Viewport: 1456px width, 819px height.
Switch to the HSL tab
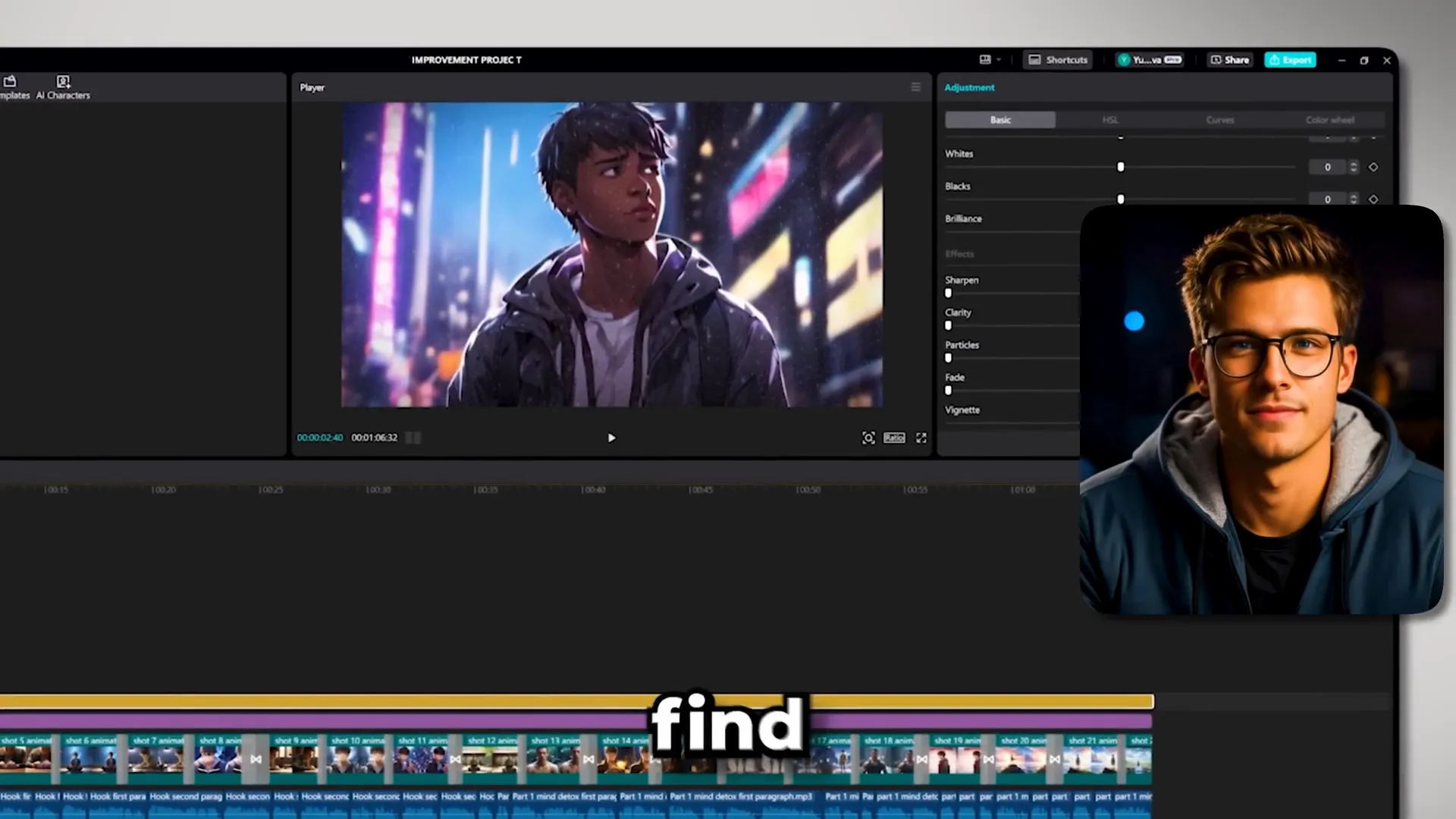click(x=1110, y=120)
